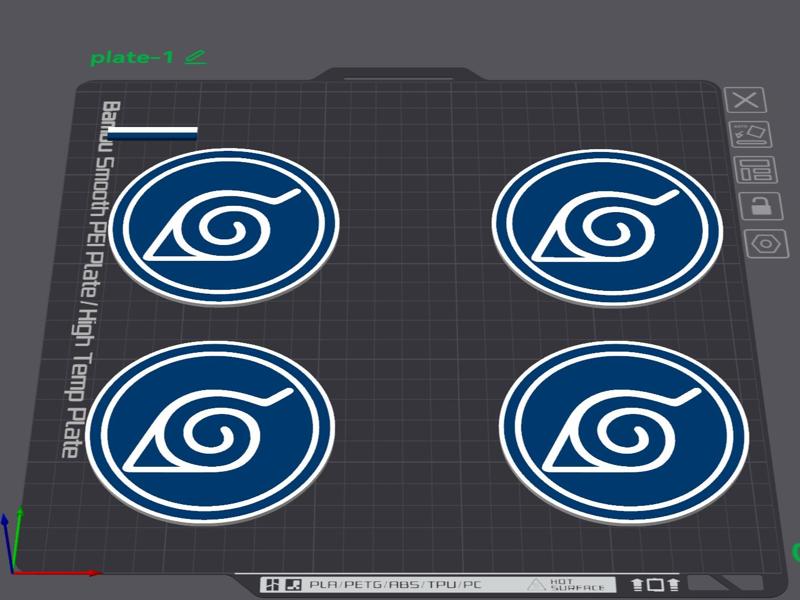Screen dimensions: 800x600
Task: Open plate settings hexagon icon
Action: click(766, 243)
